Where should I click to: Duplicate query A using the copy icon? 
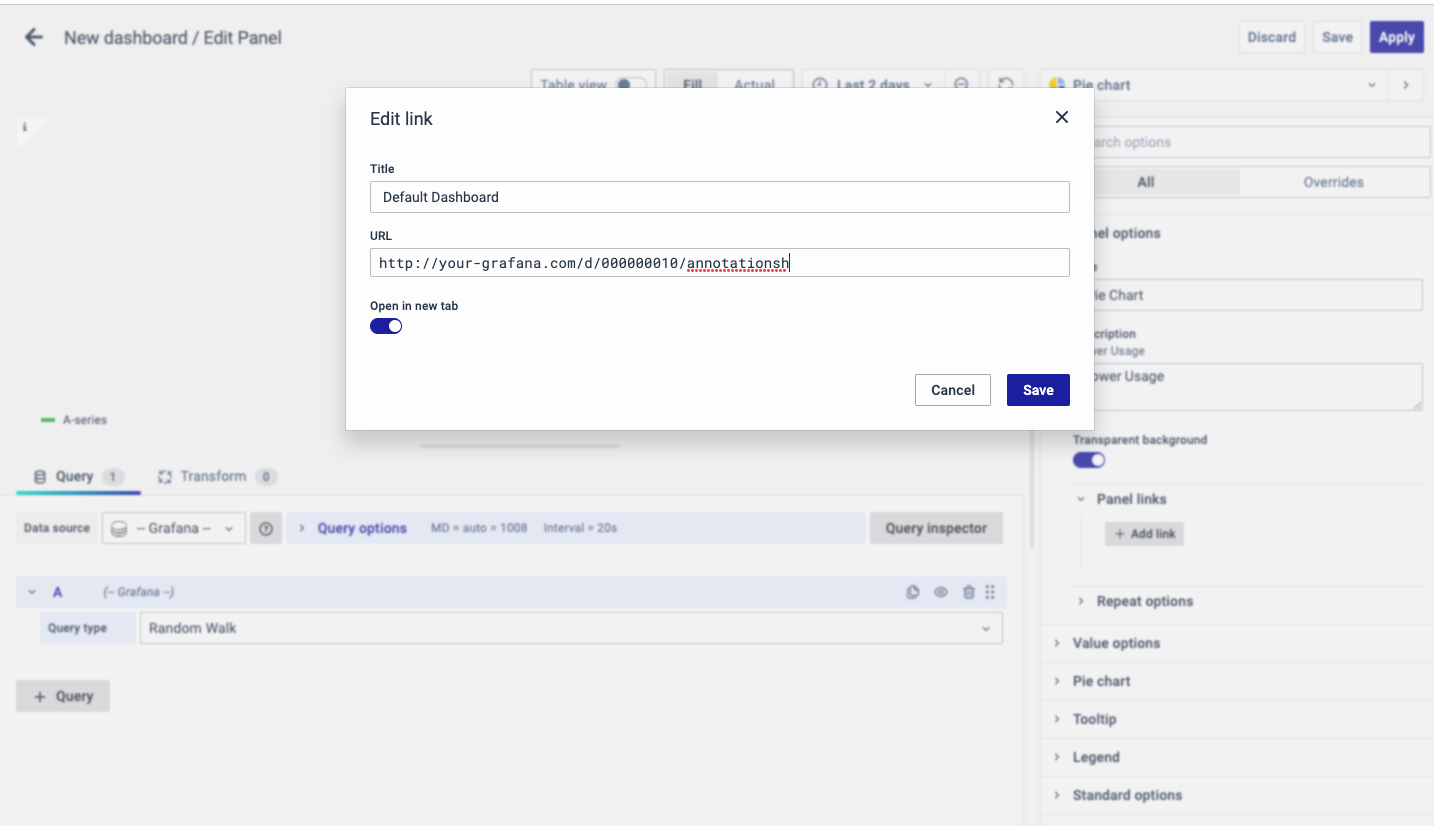click(x=912, y=592)
